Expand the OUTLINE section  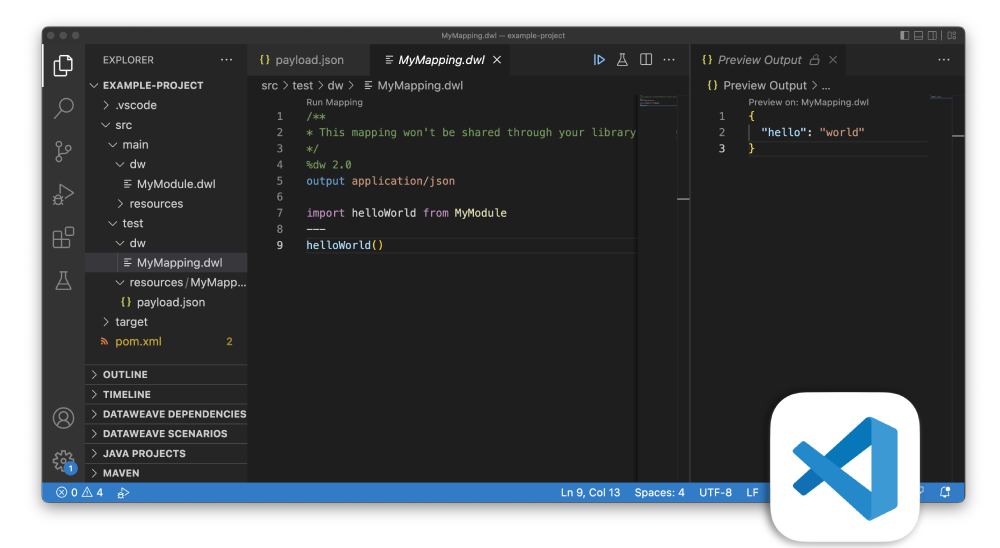[166, 374]
